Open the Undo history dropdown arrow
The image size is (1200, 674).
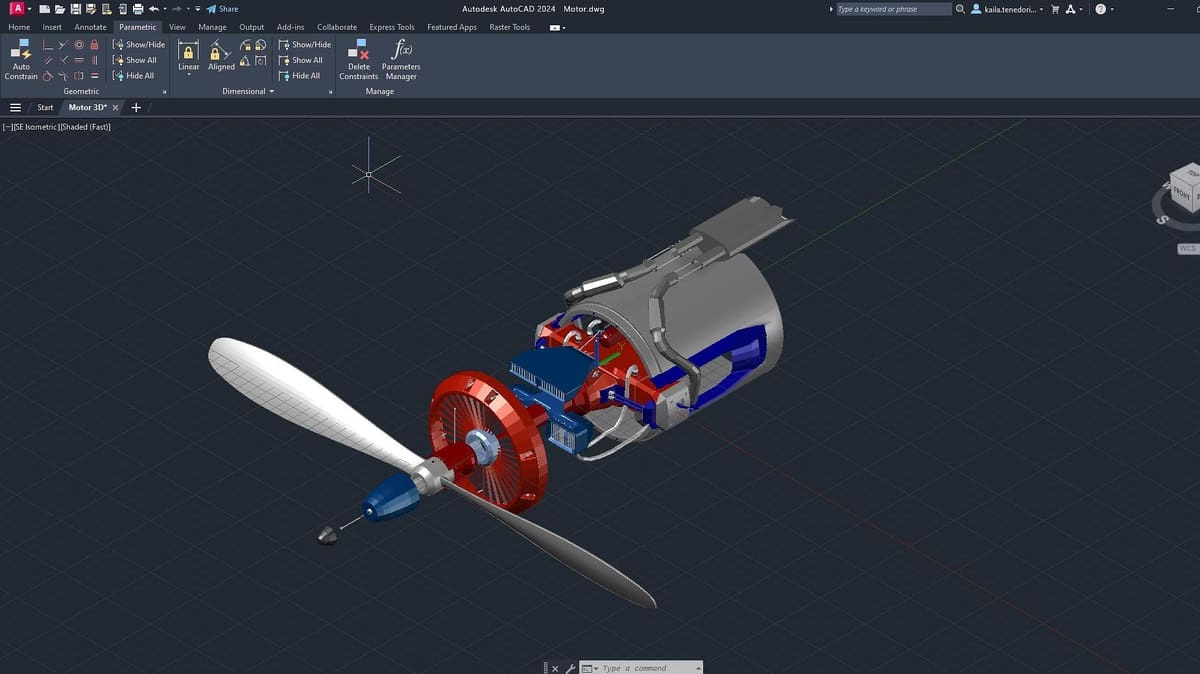(165, 9)
